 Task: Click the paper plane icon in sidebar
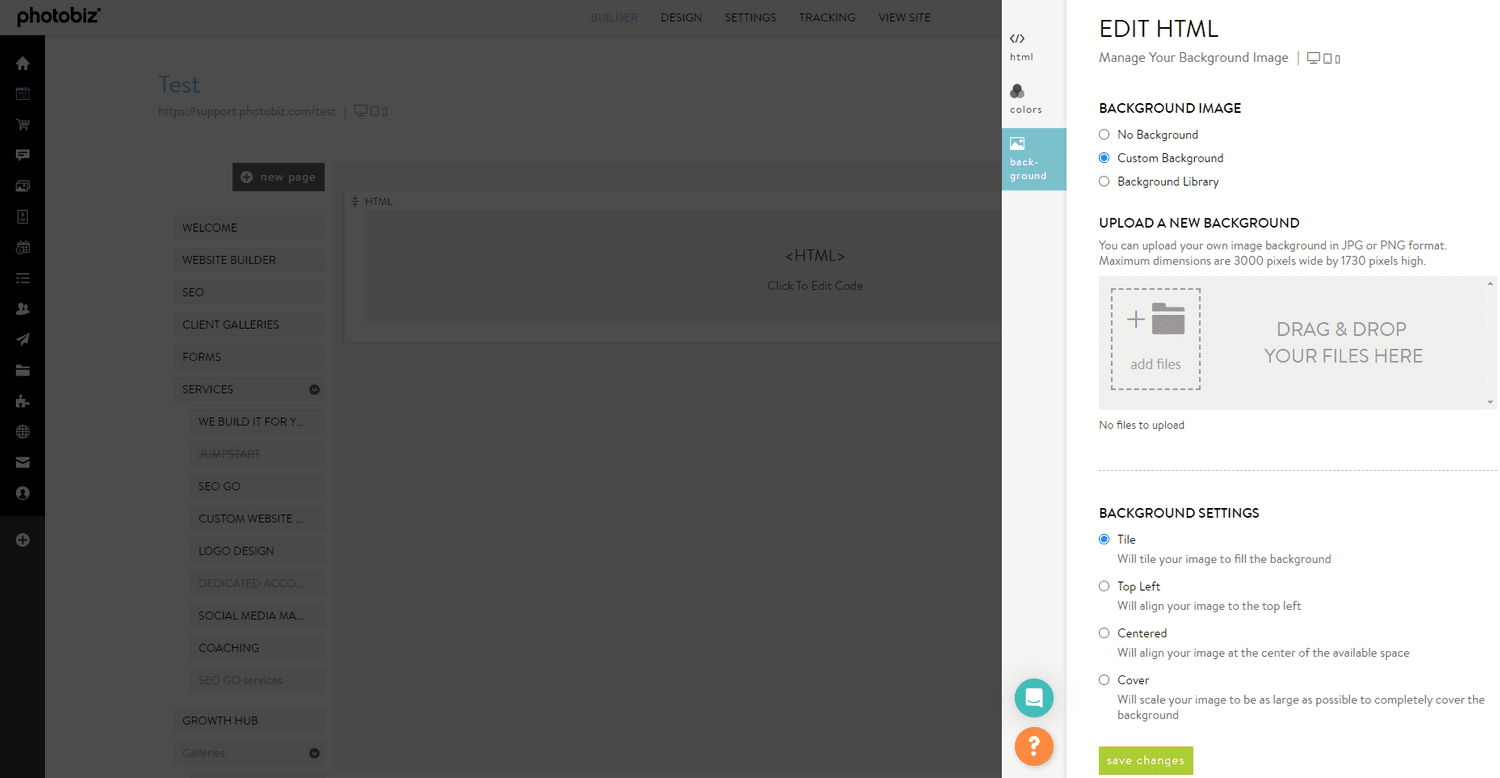22,339
